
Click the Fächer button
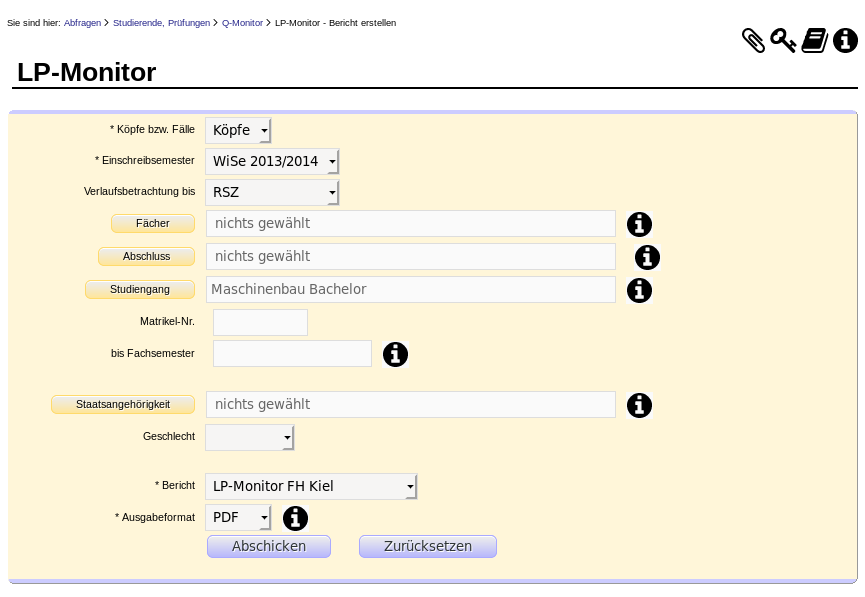pyautogui.click(x=153, y=223)
